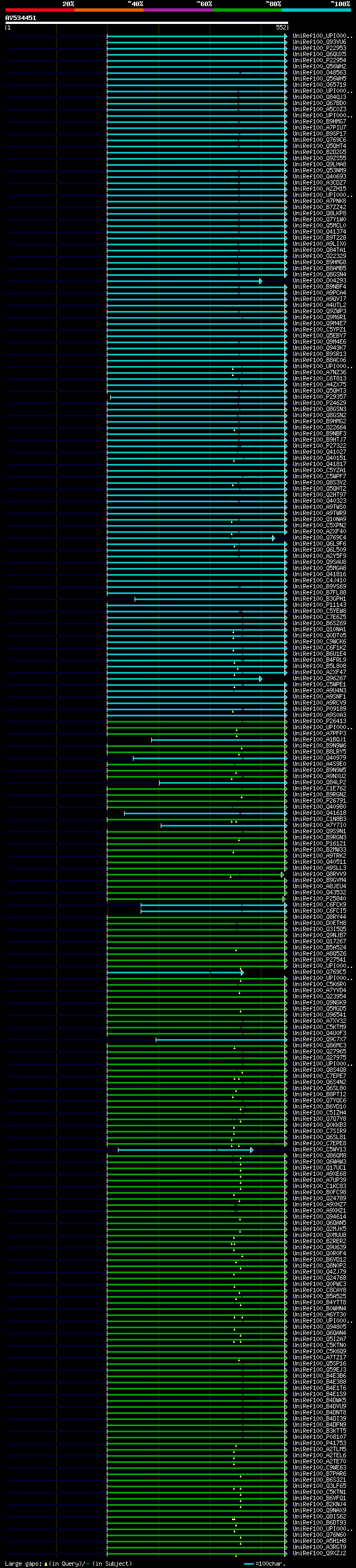Select hit UniRef100_Q67BD0
Image resolution: width=356 pixels, height=1568 pixels.
(x=319, y=103)
